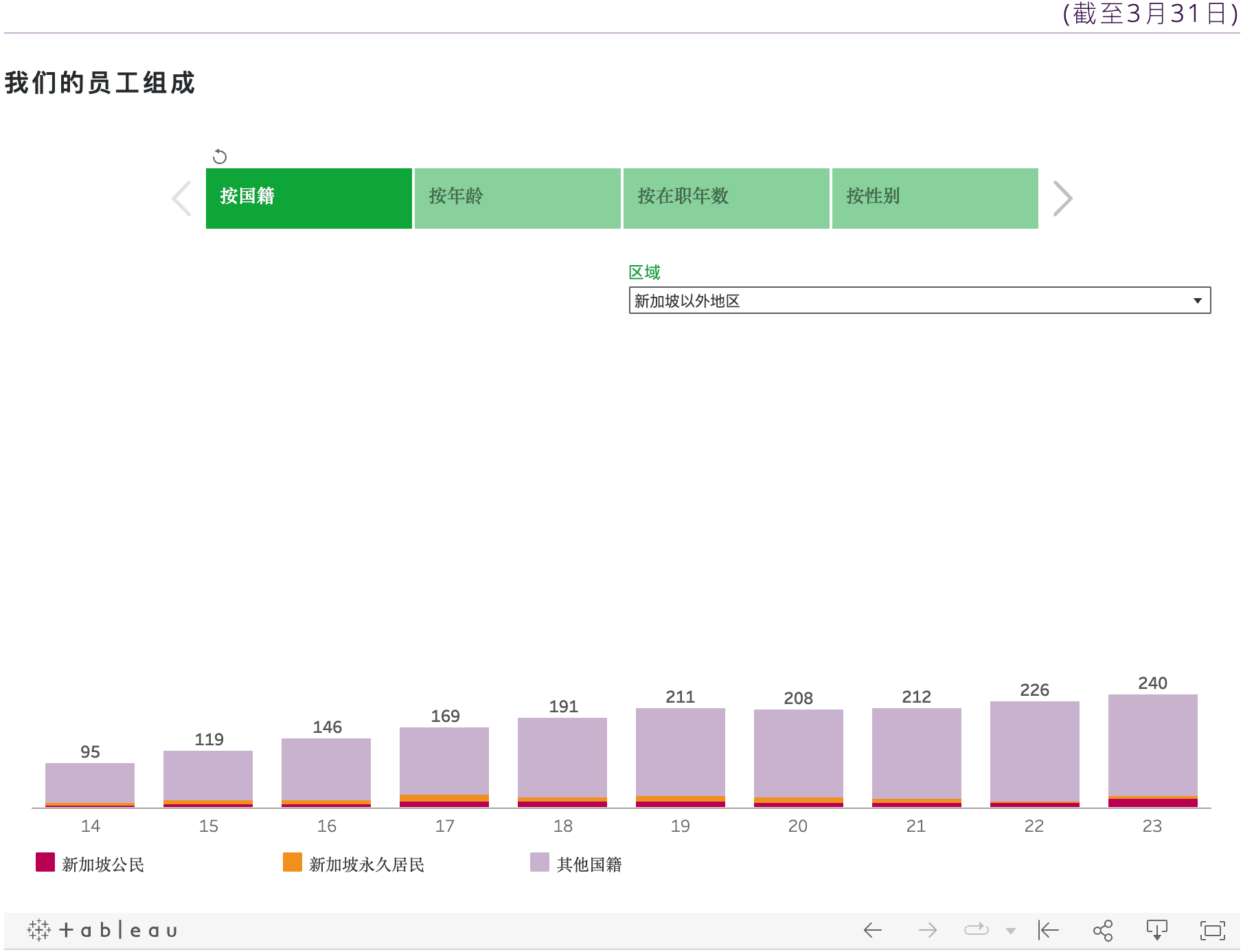Screen dimensions: 1243x952
Task: Click the bar for year 15
Action: coord(208,779)
